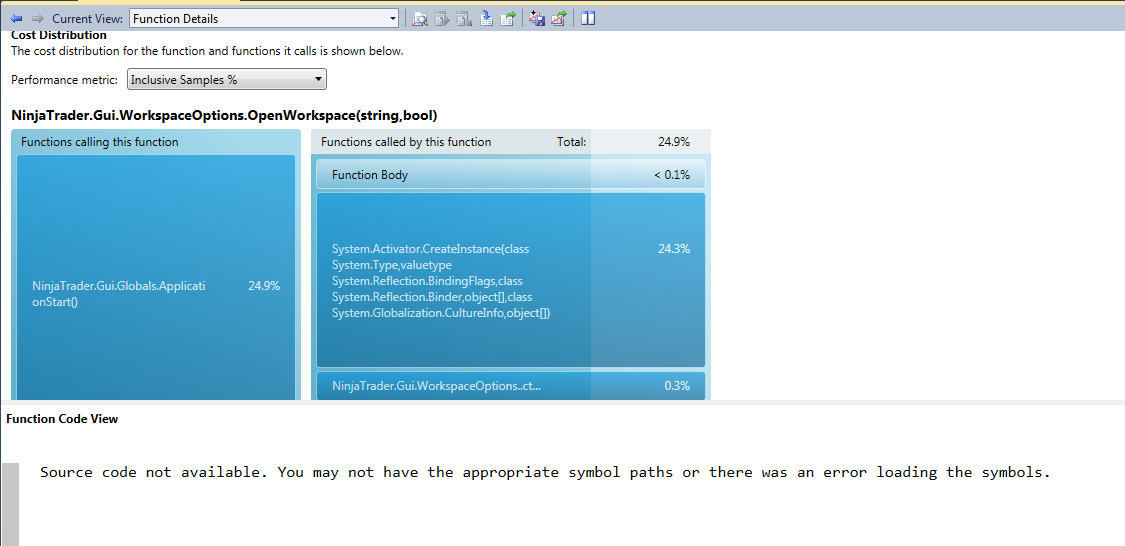Click the gray code-view margin strip
This screenshot has width=1125, height=546.
pyautogui.click(x=10, y=504)
